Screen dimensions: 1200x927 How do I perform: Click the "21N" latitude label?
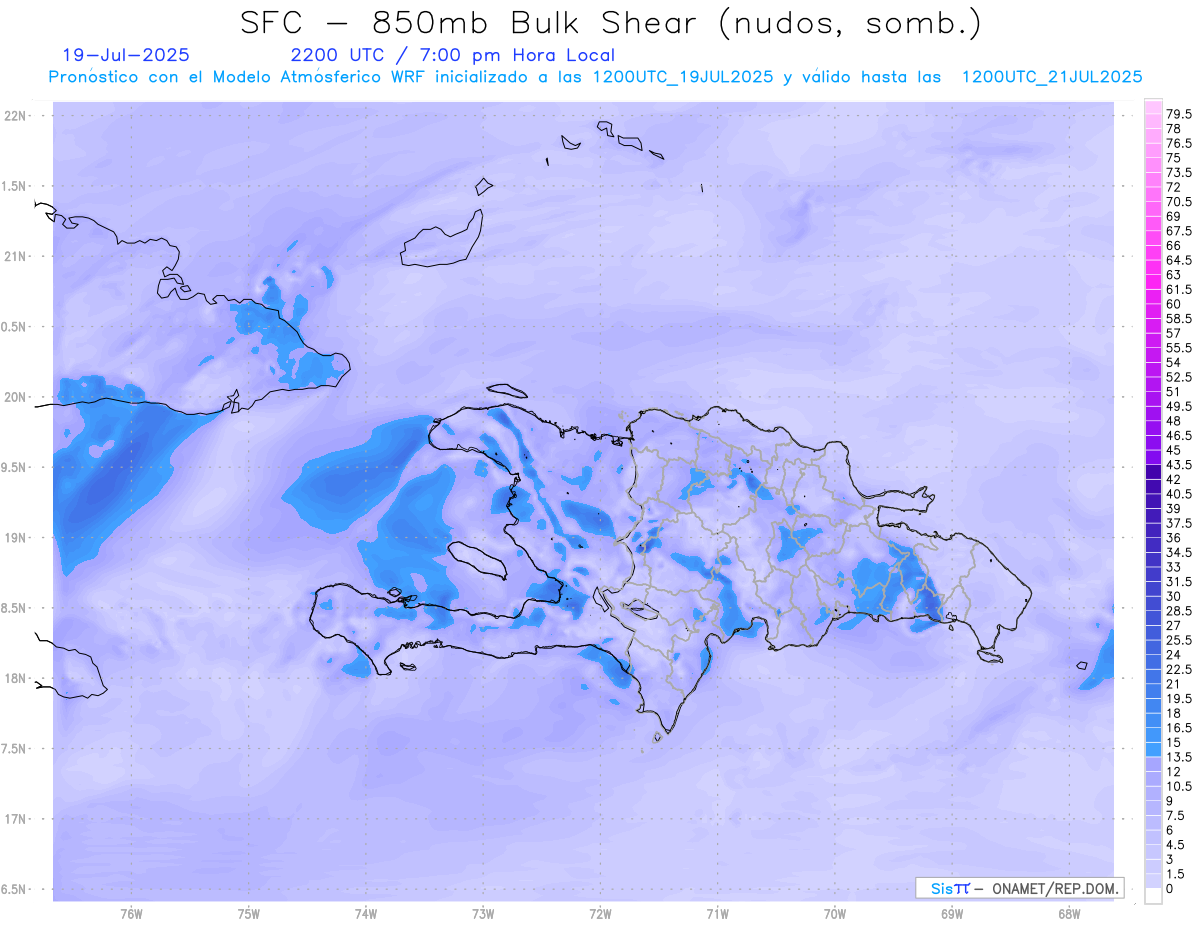17,256
